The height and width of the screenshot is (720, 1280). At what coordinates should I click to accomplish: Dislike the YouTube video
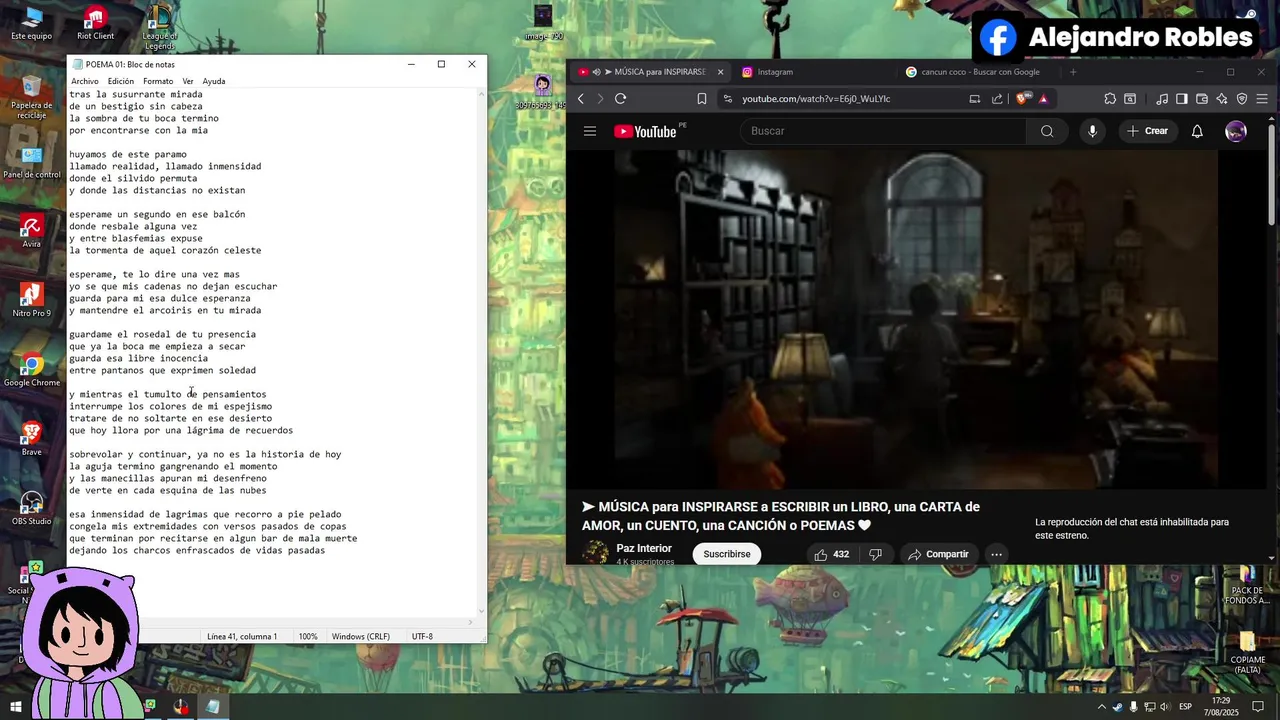coord(876,554)
